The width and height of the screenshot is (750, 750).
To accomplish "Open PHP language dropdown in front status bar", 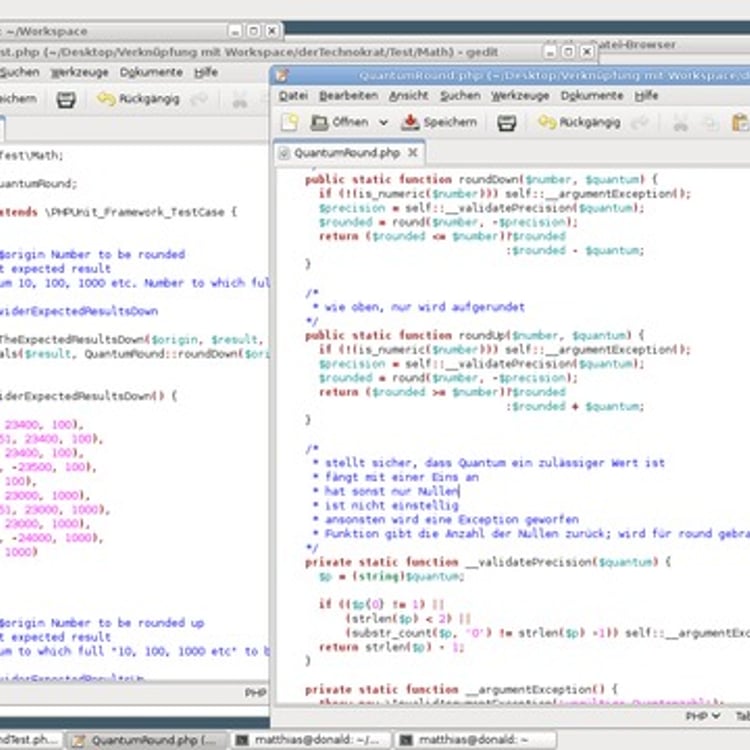I will [703, 716].
